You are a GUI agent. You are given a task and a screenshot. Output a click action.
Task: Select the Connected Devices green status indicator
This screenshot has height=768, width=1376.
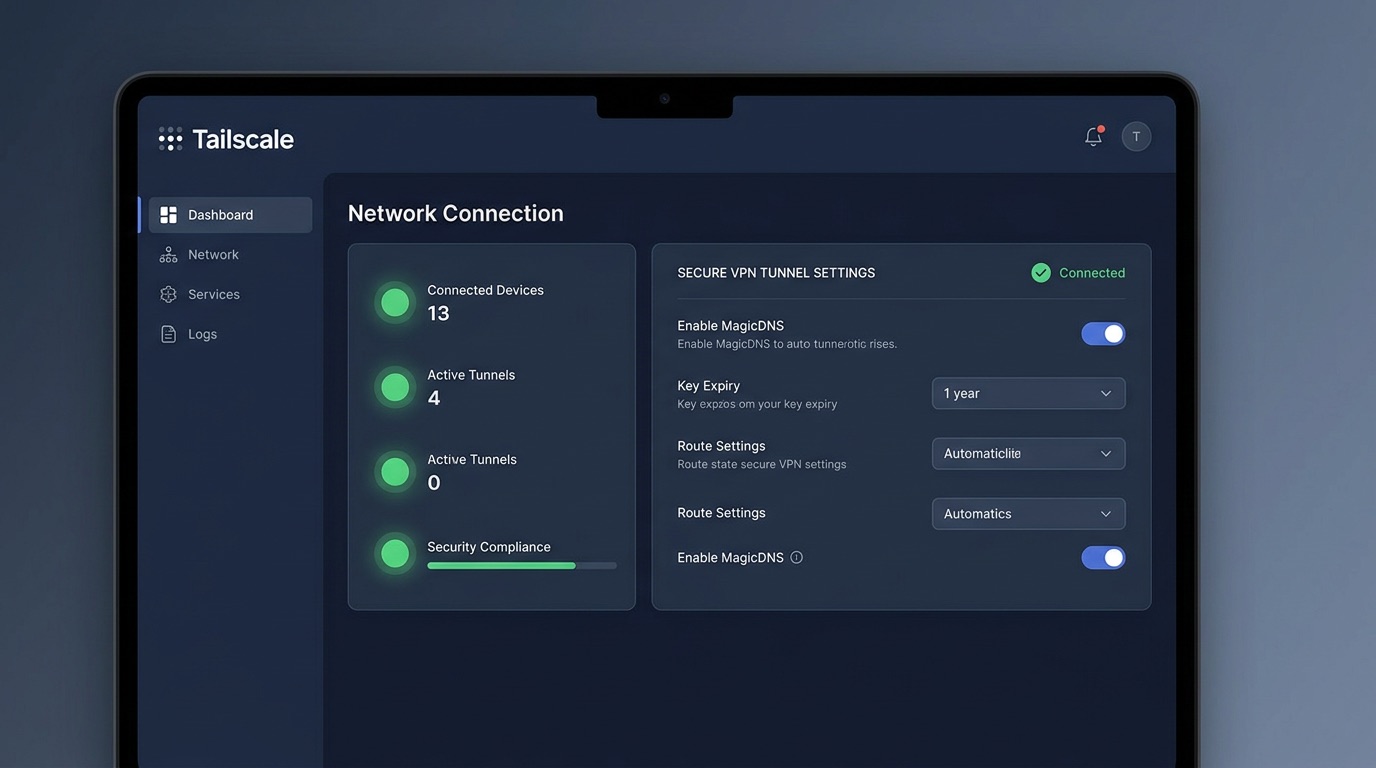coord(395,303)
